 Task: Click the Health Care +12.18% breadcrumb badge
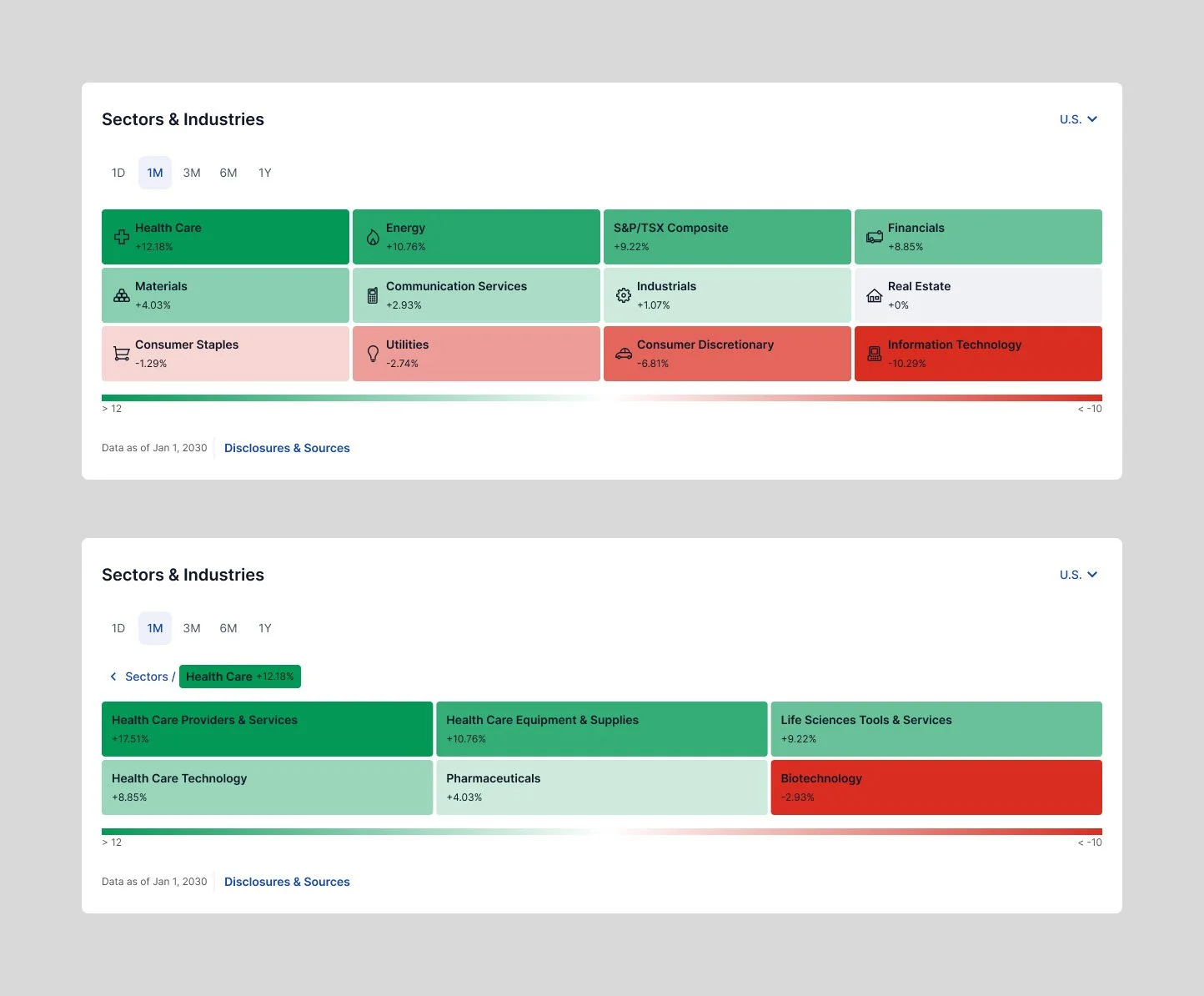239,677
